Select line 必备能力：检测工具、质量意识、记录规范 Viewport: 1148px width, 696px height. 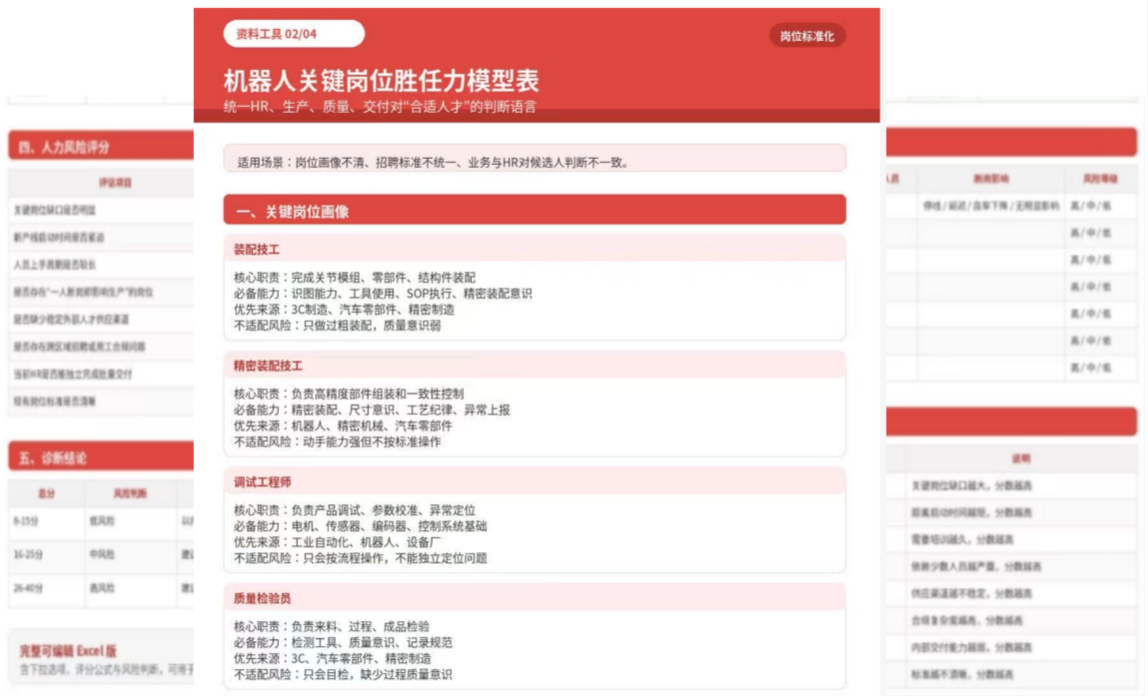343,643
